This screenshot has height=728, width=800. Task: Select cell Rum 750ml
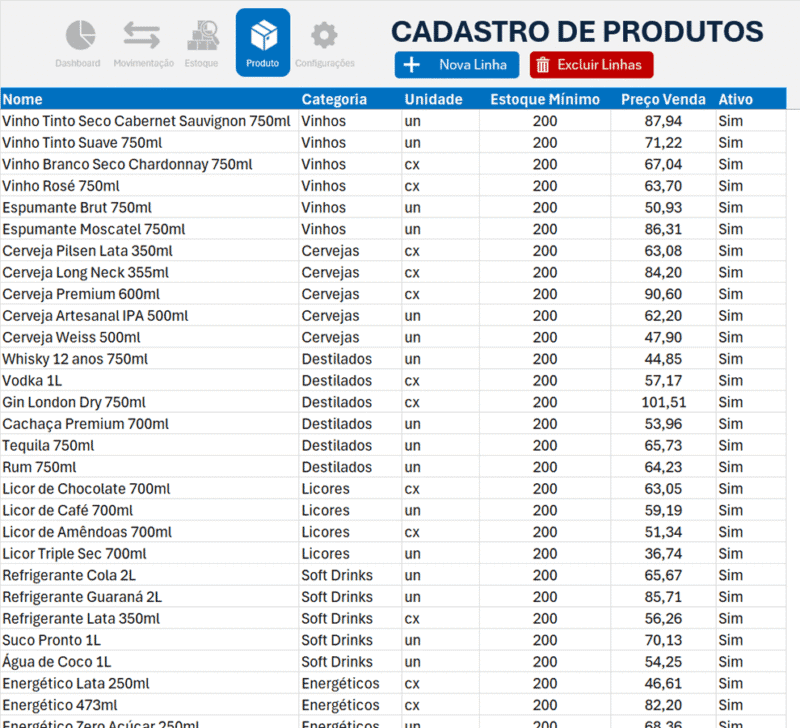tap(149, 467)
